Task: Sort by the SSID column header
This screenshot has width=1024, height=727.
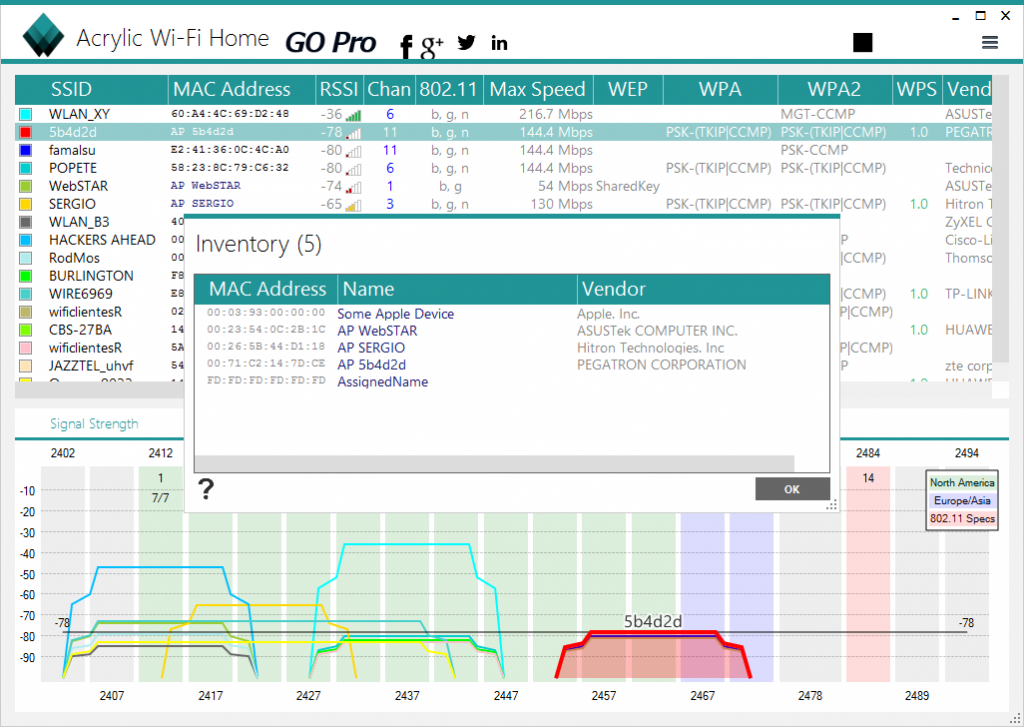Action: pyautogui.click(x=91, y=89)
